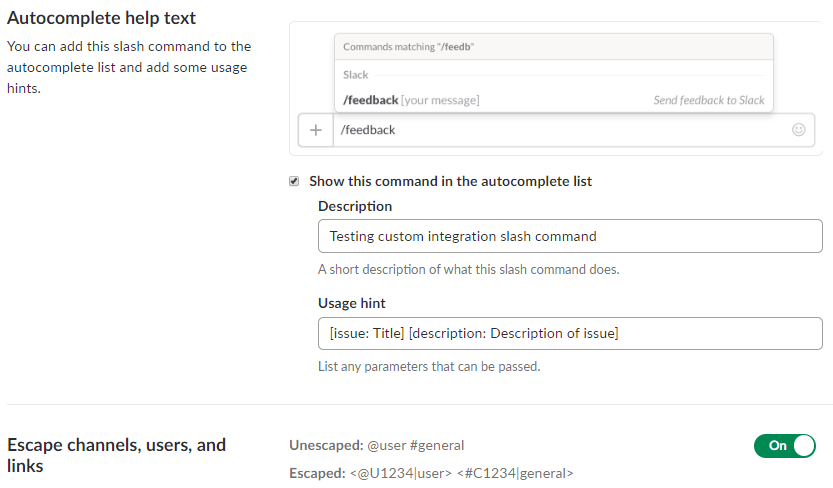The height and width of the screenshot is (488, 833).
Task: Click the 'Slack' section label in autocomplete
Action: [355, 75]
